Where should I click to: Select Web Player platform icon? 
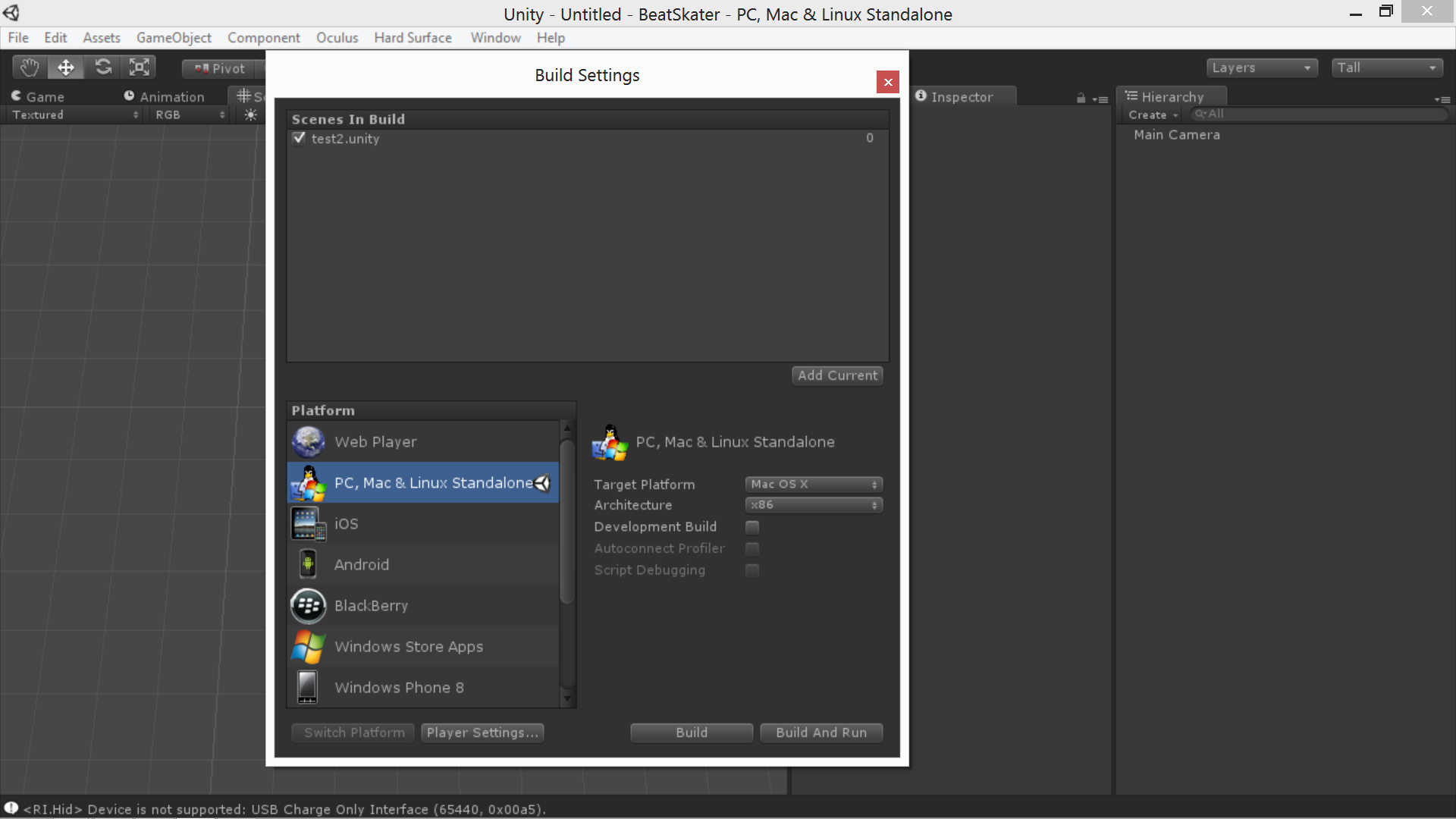[308, 441]
